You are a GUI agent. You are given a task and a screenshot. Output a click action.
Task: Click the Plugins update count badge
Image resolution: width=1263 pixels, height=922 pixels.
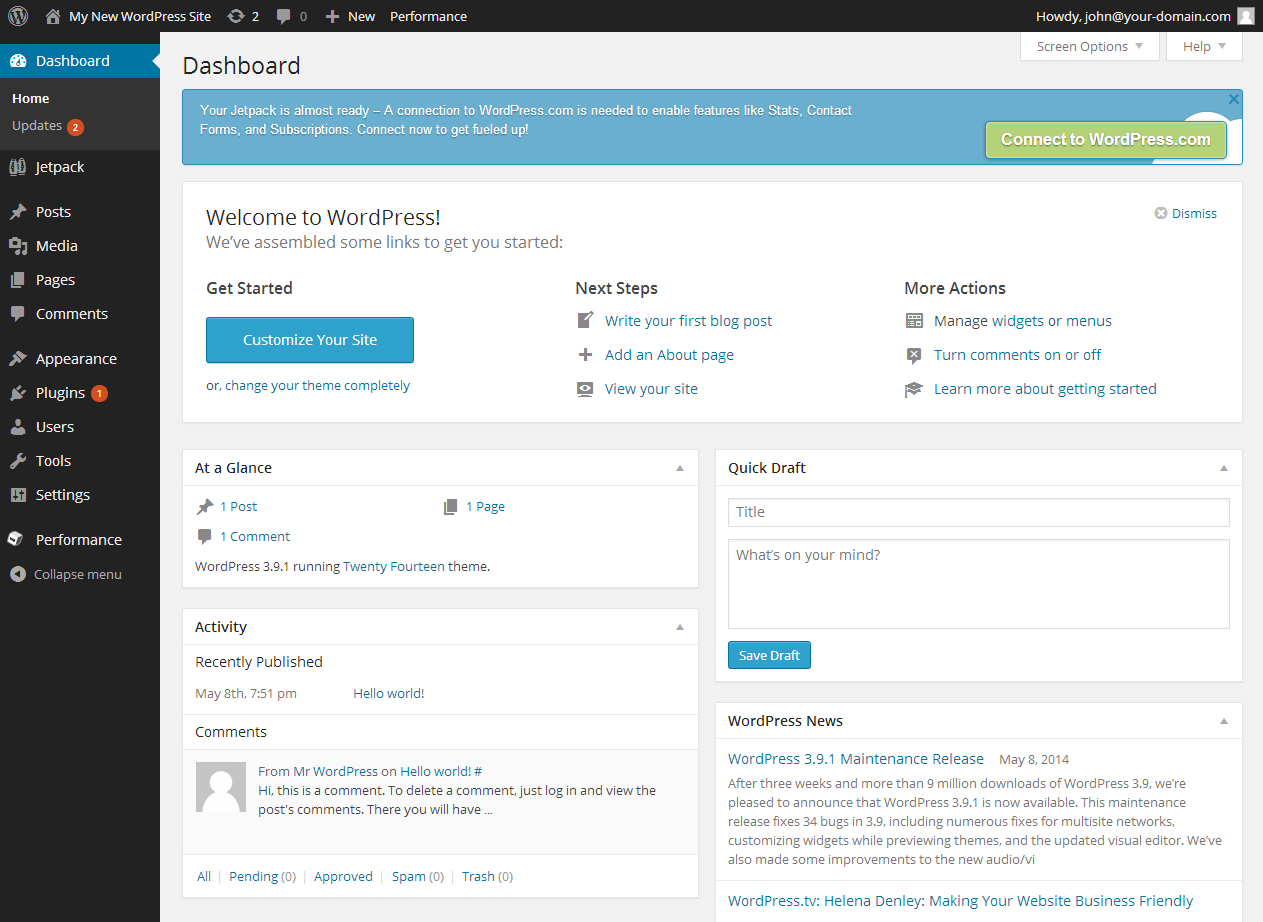point(99,393)
